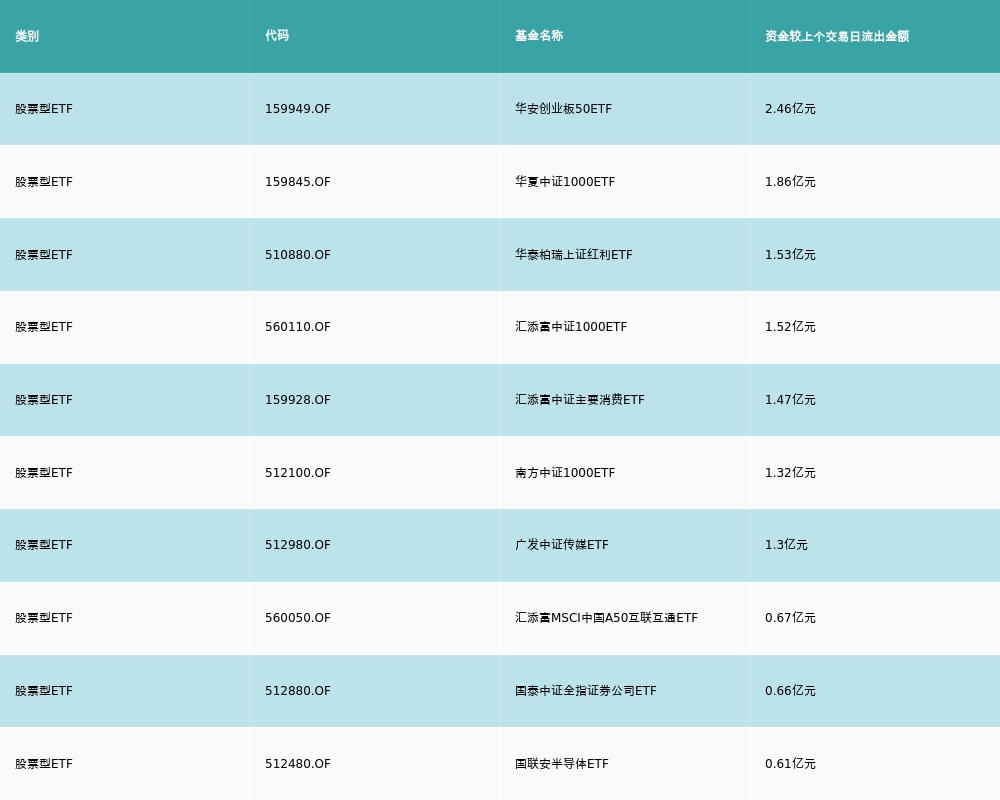Click fund name 华夏中证1000ETF
The height and width of the screenshot is (800, 1000).
coord(565,182)
